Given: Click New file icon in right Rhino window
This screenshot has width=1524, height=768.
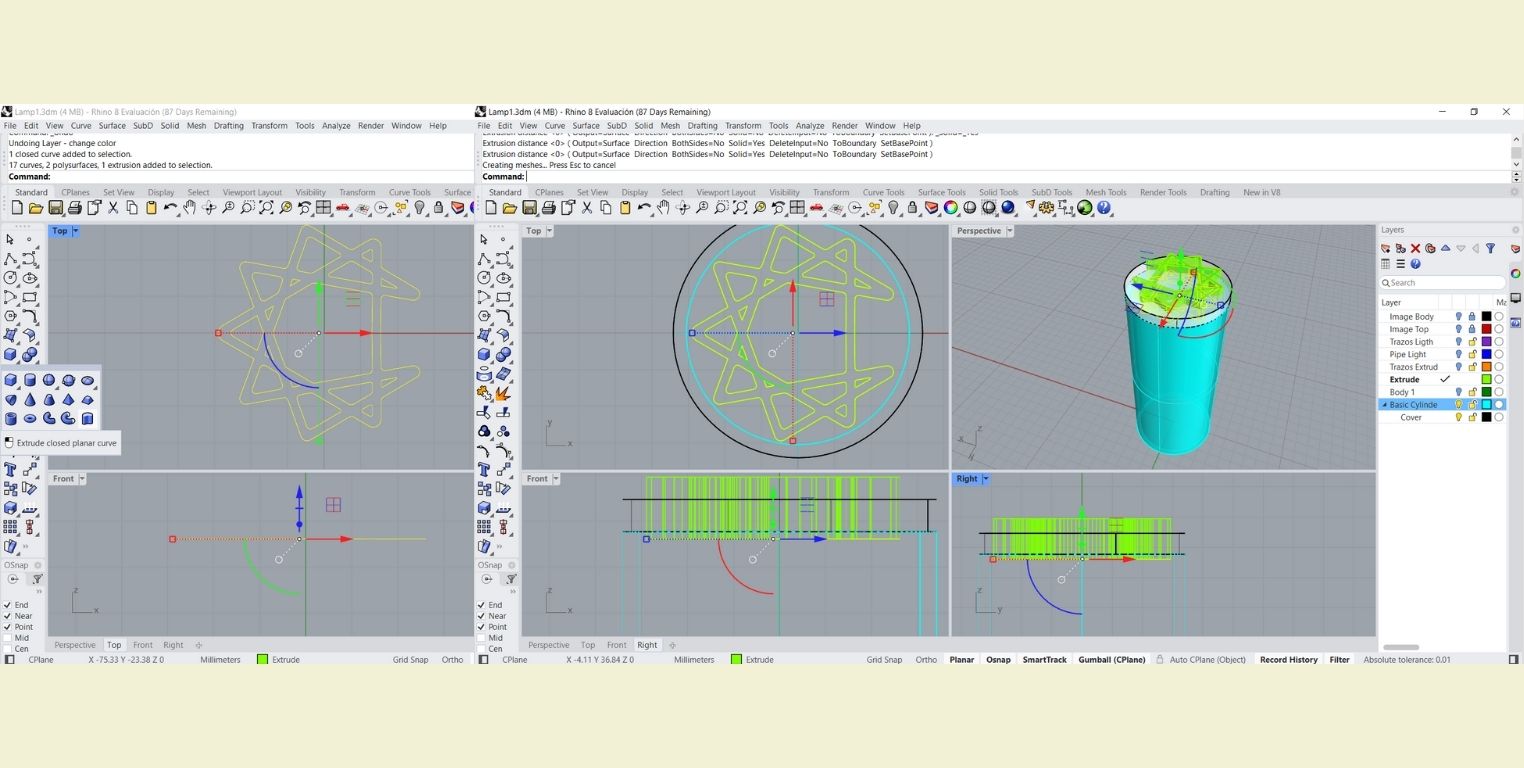Looking at the screenshot, I should tap(491, 208).
